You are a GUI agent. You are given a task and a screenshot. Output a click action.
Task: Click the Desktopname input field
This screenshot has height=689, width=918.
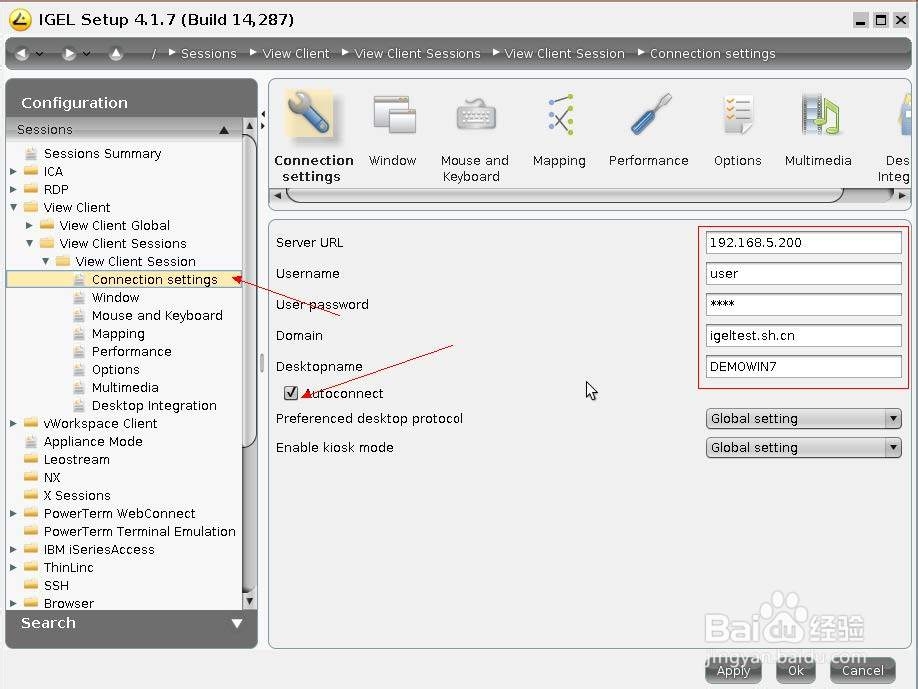[803, 366]
